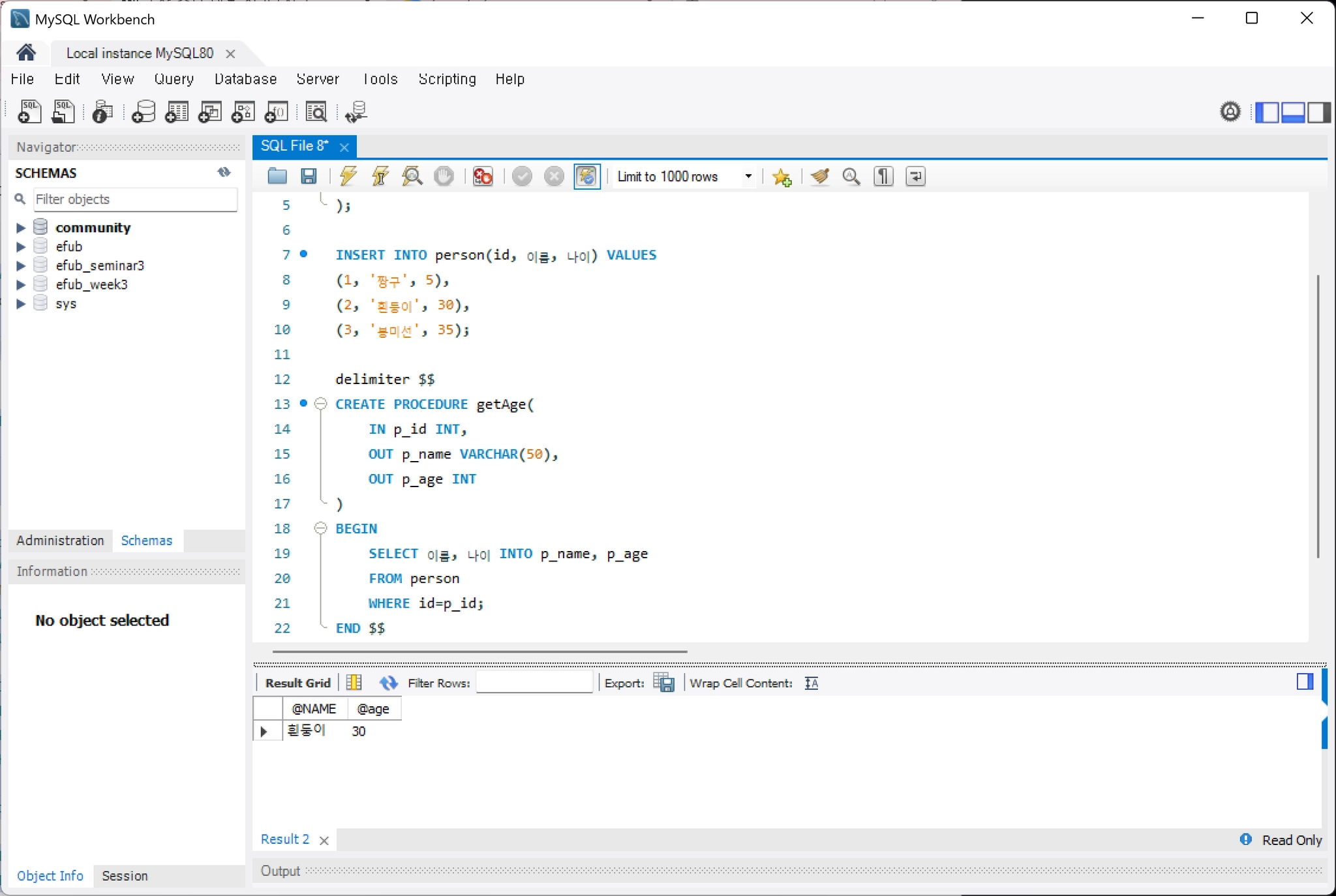Toggle autocommit mode button
The image size is (1336, 896).
coord(586,176)
